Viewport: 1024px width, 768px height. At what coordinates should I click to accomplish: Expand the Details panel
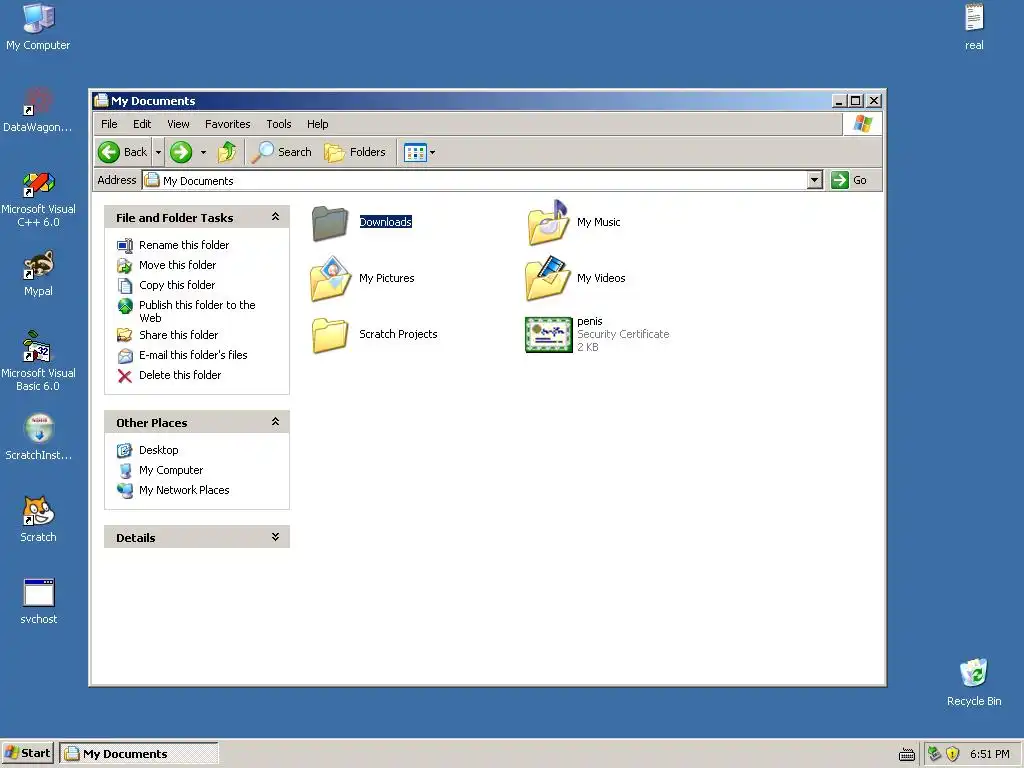(x=275, y=537)
